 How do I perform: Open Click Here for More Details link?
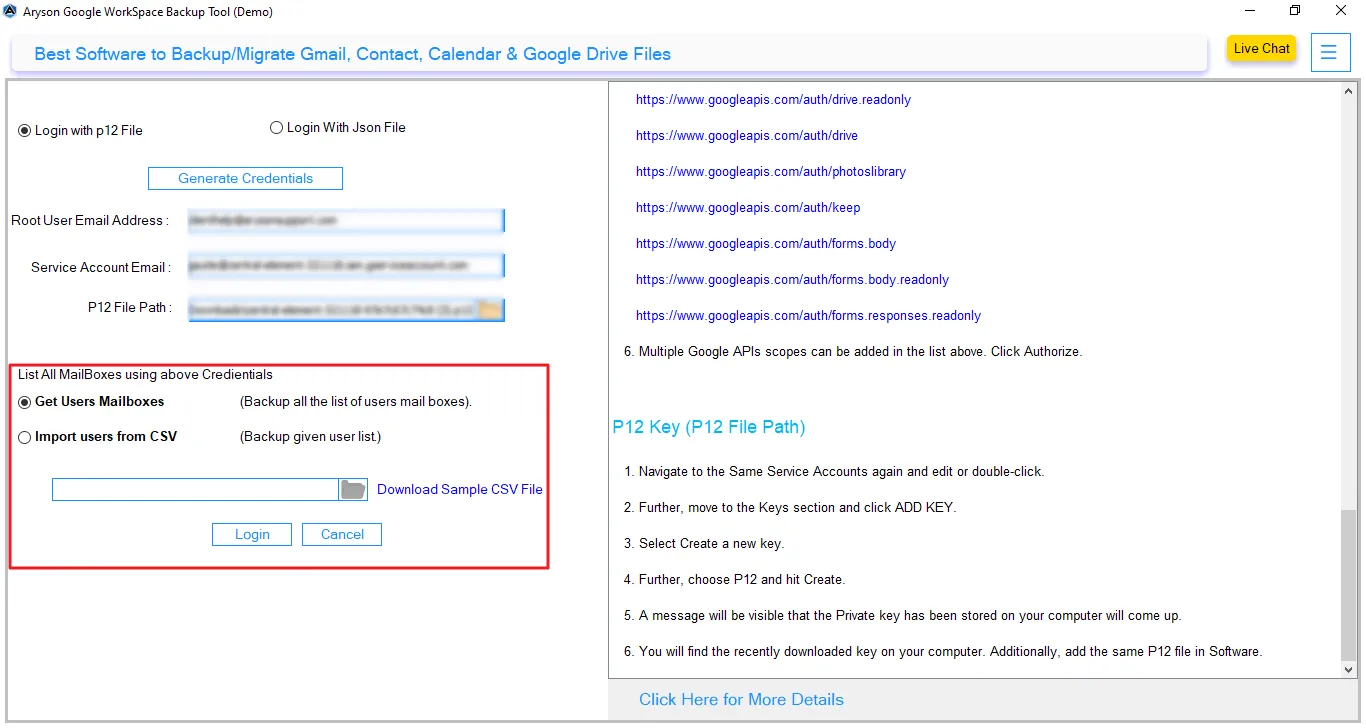(741, 699)
